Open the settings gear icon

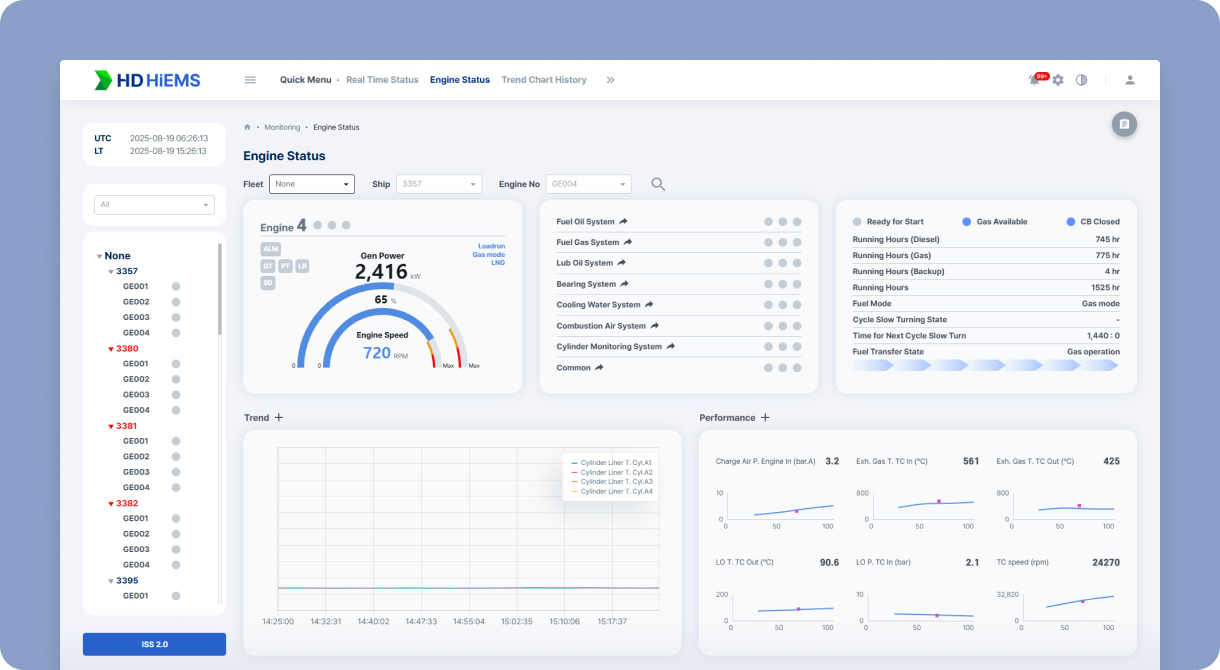pyautogui.click(x=1058, y=80)
